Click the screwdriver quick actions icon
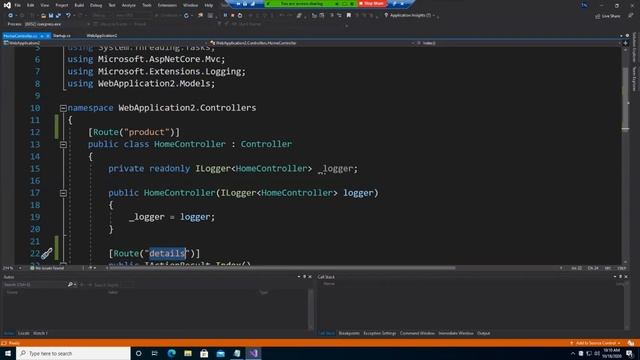The height and width of the screenshot is (360, 640). pyautogui.click(x=47, y=253)
